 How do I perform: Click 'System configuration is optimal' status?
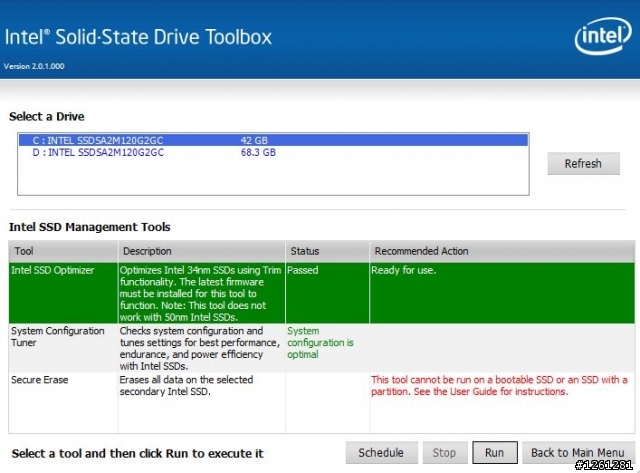320,343
